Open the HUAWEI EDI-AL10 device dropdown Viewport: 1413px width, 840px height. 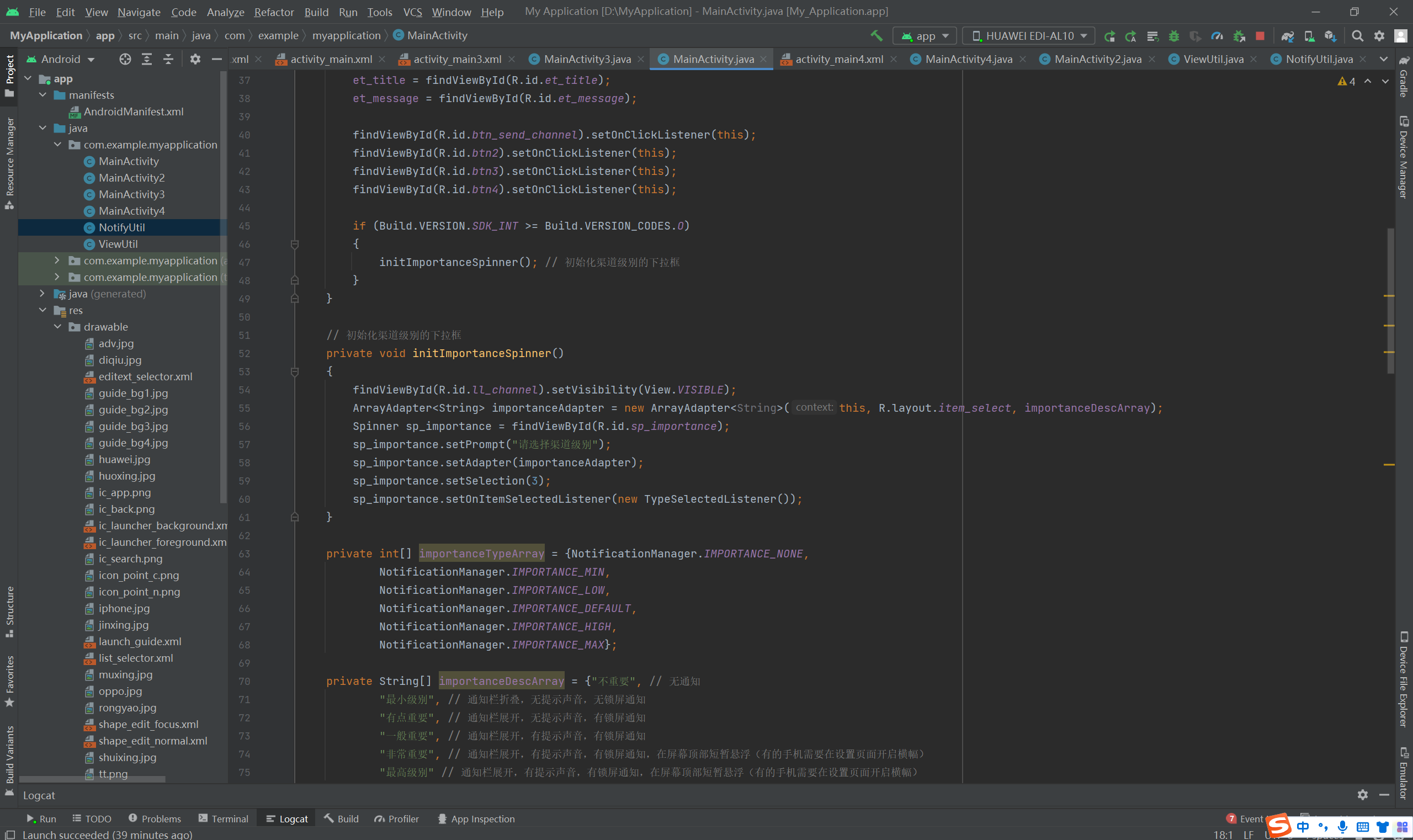coord(1028,36)
